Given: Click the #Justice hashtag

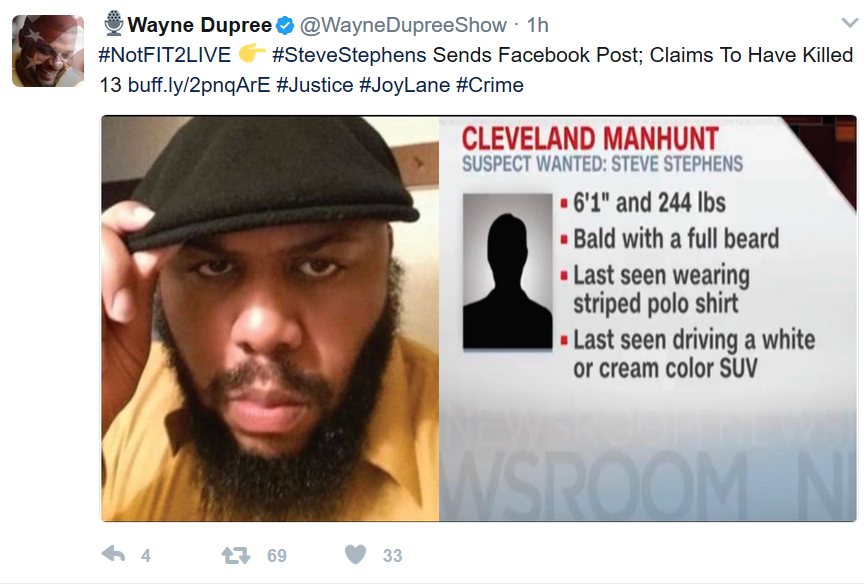Looking at the screenshot, I should click(315, 85).
